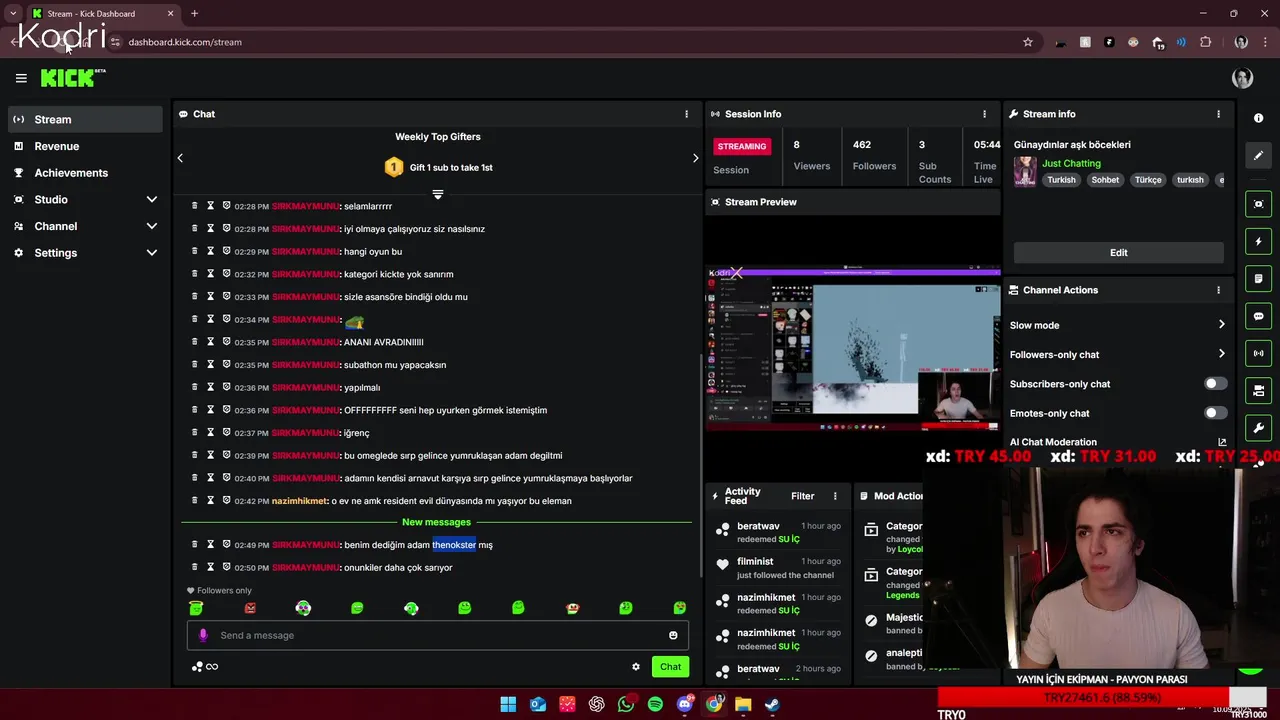The width and height of the screenshot is (1280, 720).
Task: Insert the red angry emote
Action: point(250,608)
